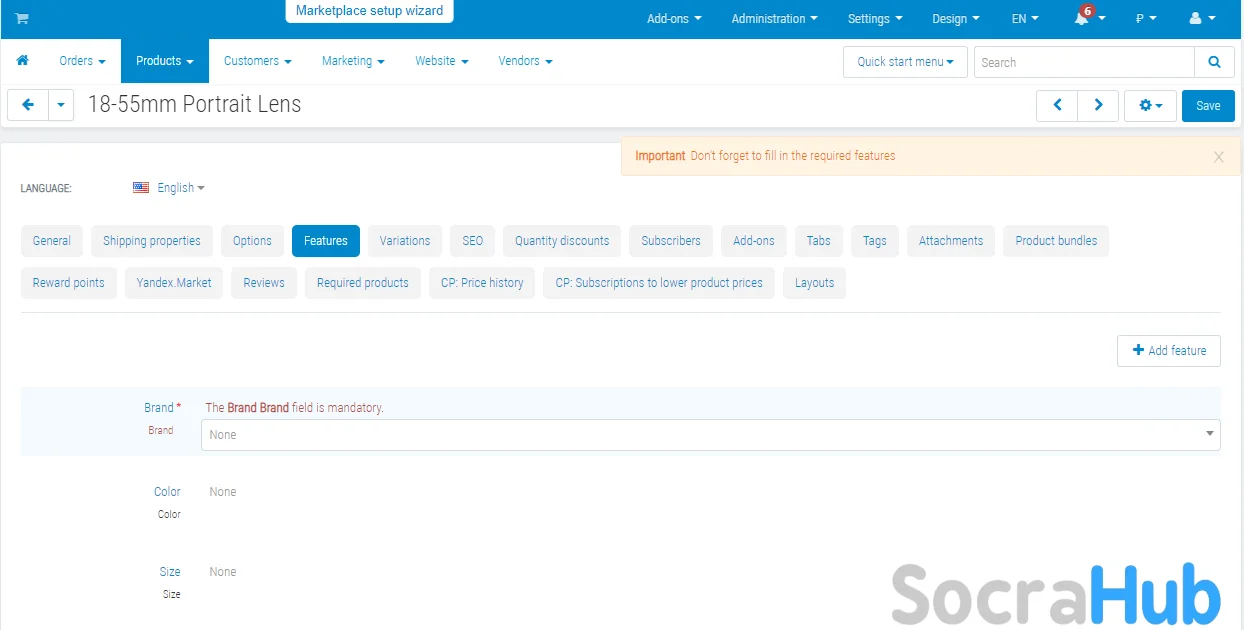Image resolution: width=1244 pixels, height=630 pixels.
Task: Open the gear settings dropdown
Action: point(1150,105)
